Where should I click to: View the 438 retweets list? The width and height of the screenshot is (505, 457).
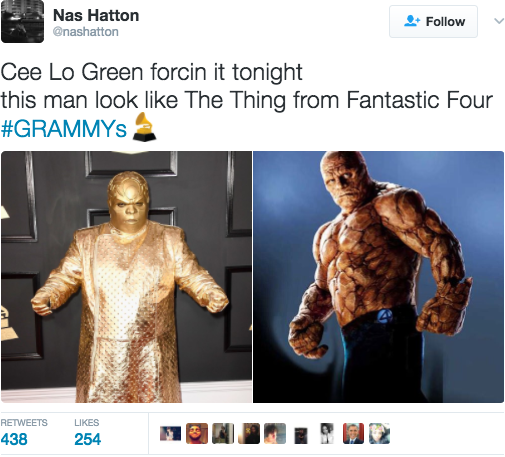pyautogui.click(x=24, y=433)
